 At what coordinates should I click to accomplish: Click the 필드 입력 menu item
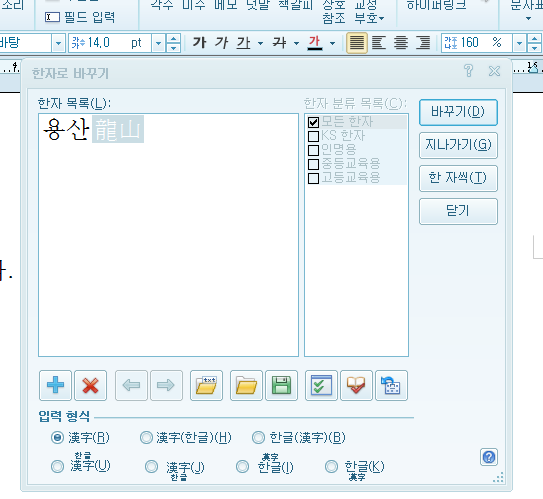click(80, 17)
